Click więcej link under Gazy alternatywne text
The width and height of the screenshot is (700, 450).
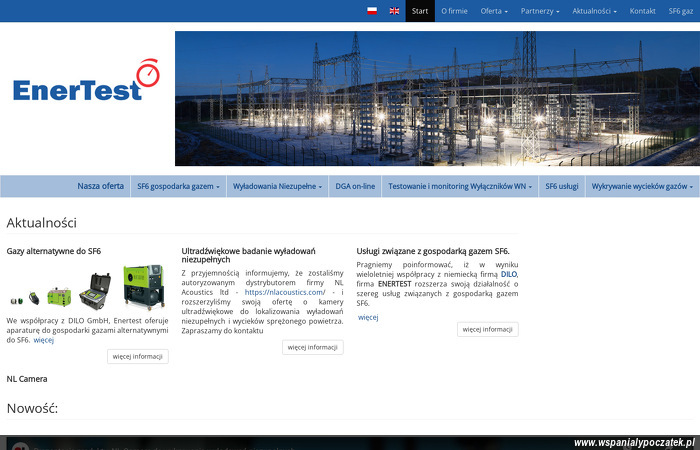(x=44, y=340)
